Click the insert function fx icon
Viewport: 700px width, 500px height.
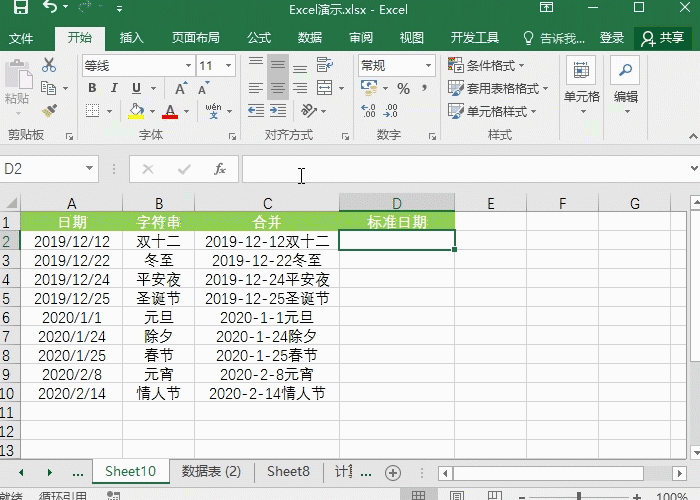219,170
